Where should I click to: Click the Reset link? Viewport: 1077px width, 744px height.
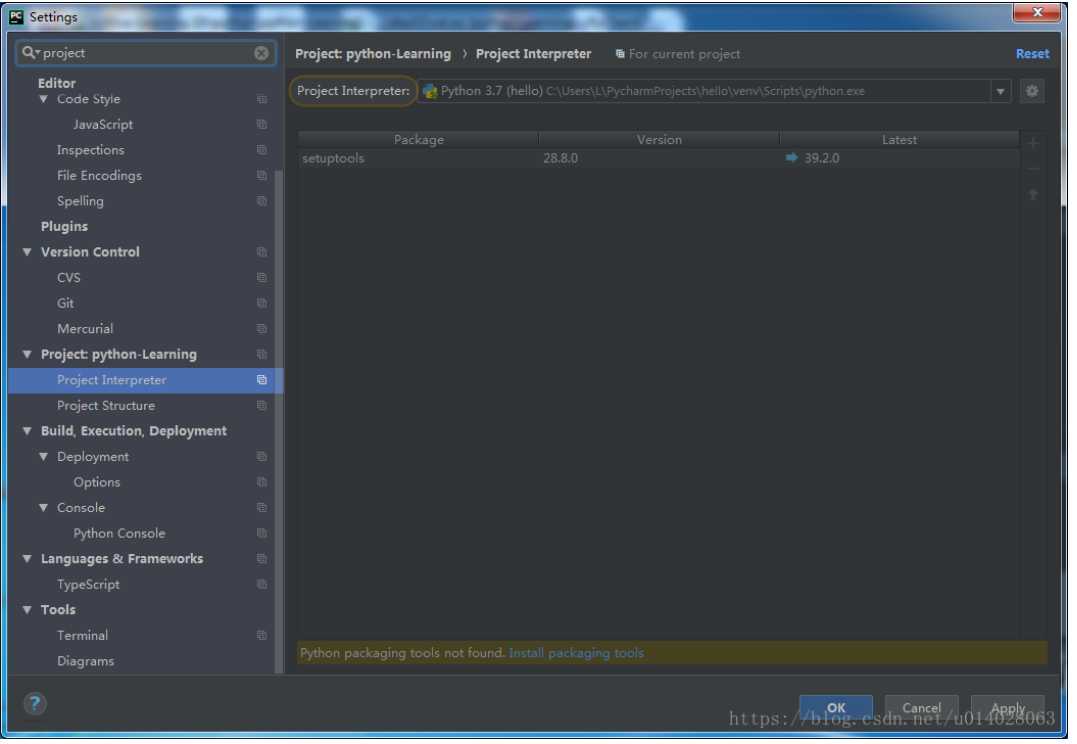pyautogui.click(x=1032, y=54)
